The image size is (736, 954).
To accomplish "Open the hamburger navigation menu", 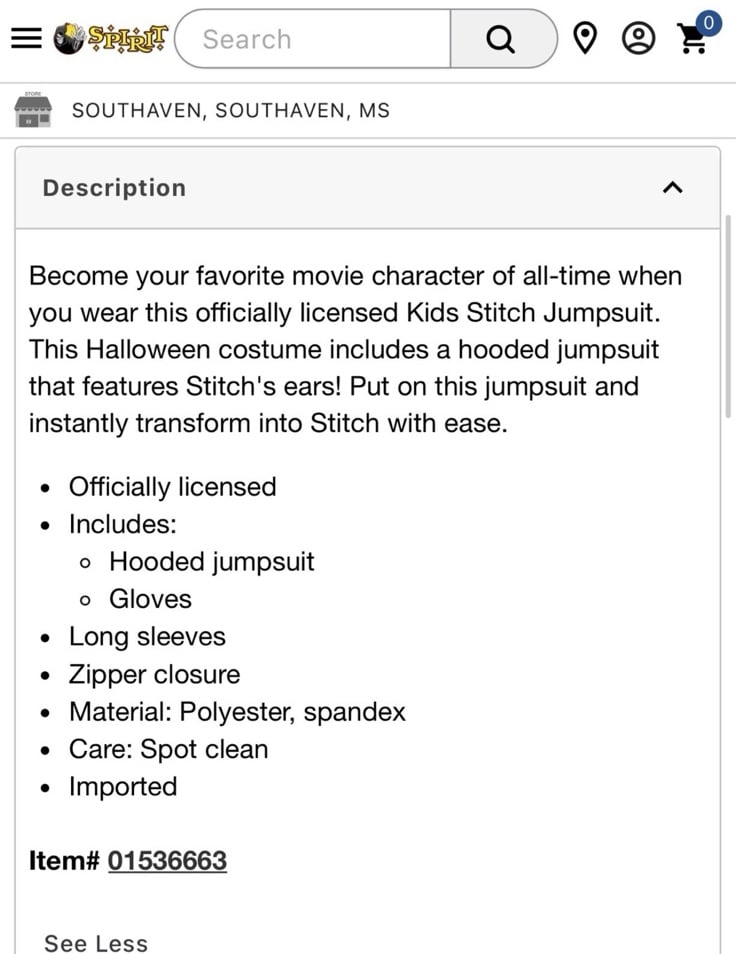I will click(27, 38).
